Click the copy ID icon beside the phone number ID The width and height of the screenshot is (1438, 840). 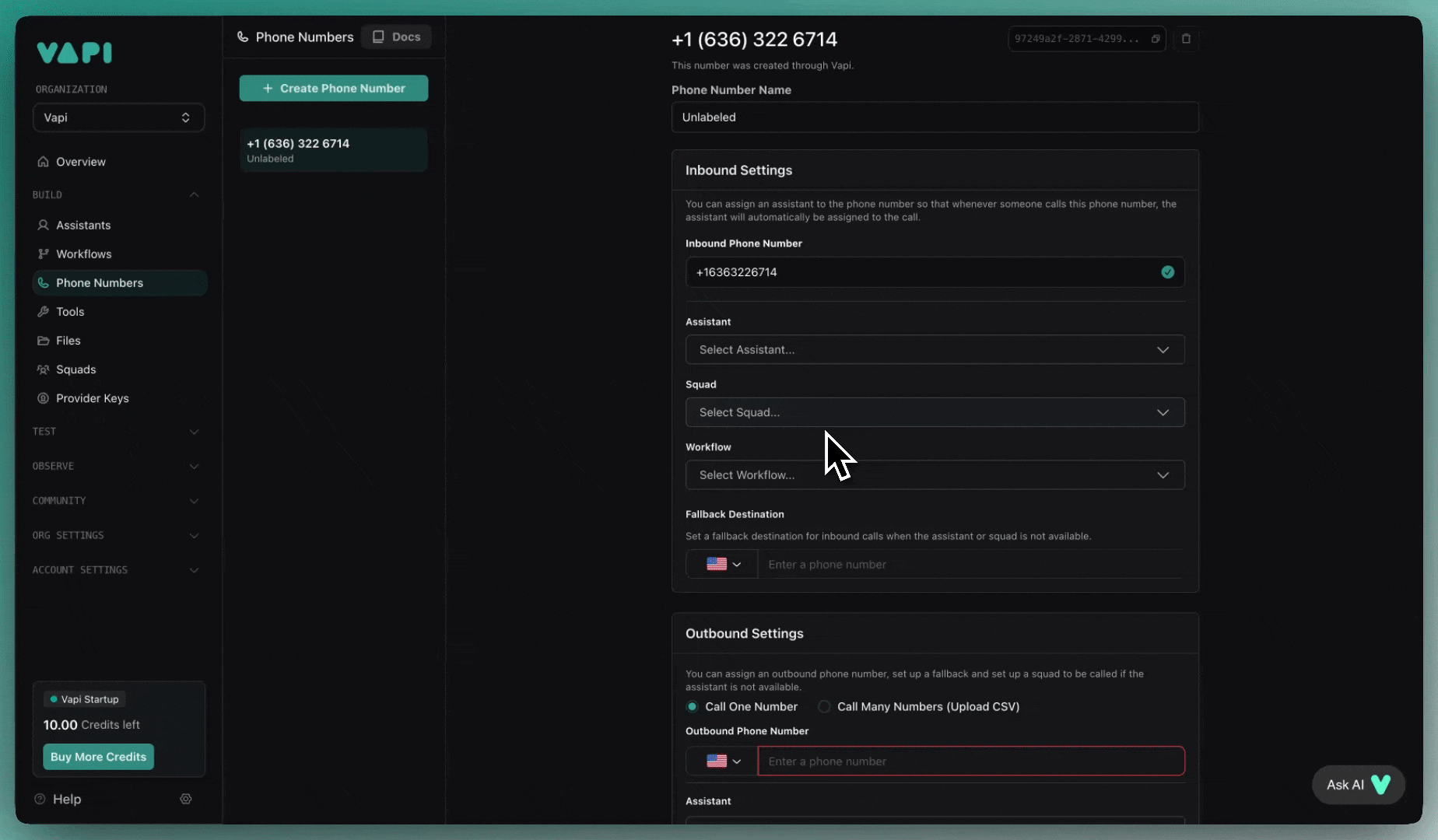(x=1156, y=39)
